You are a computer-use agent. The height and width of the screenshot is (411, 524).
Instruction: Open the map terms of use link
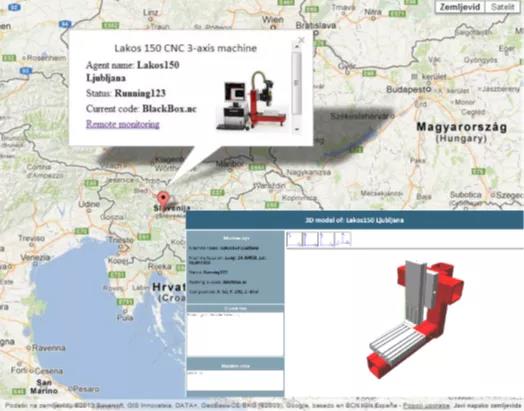click(x=426, y=406)
